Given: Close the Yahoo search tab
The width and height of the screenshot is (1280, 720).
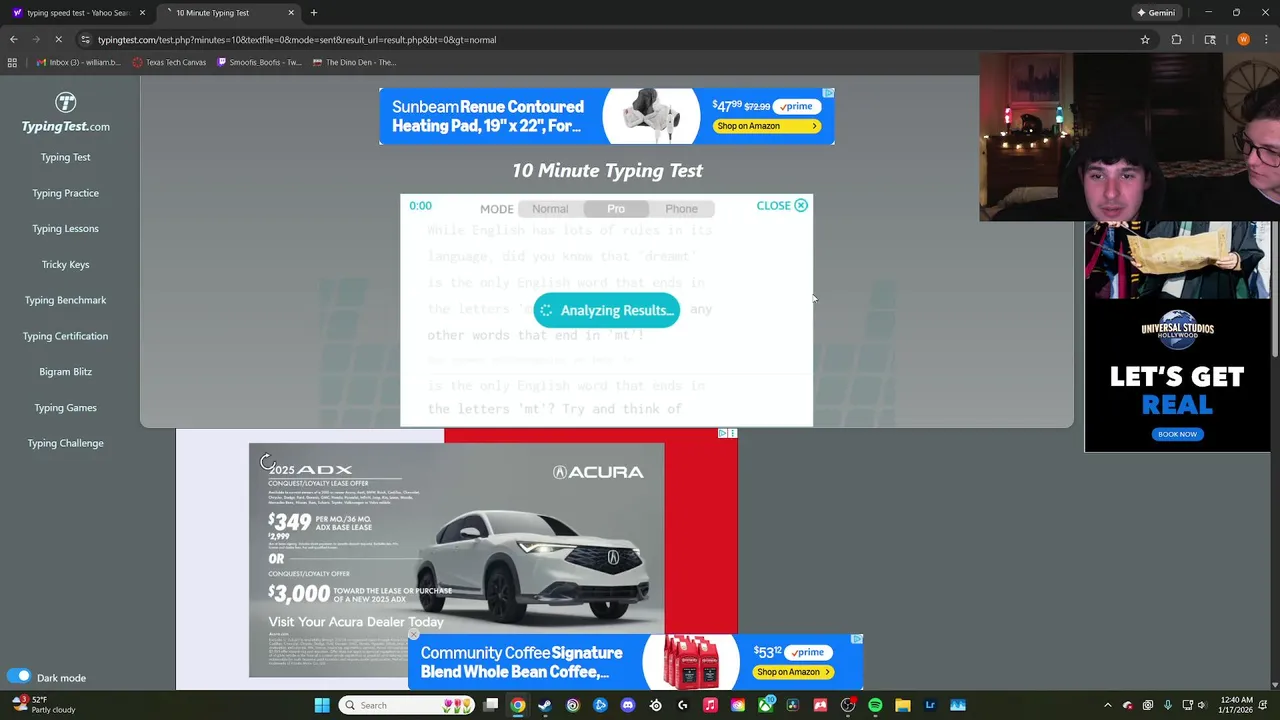Looking at the screenshot, I should click(142, 13).
